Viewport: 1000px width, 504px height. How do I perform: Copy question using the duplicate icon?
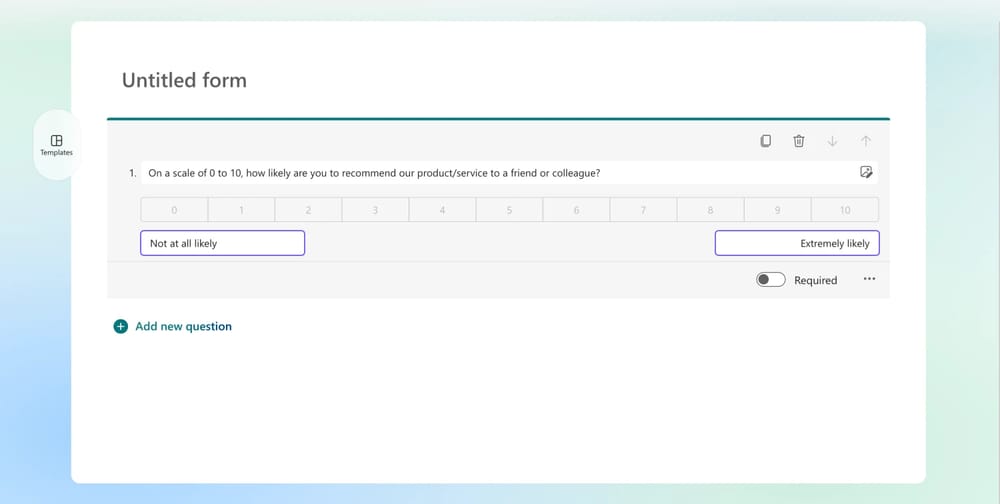point(765,141)
